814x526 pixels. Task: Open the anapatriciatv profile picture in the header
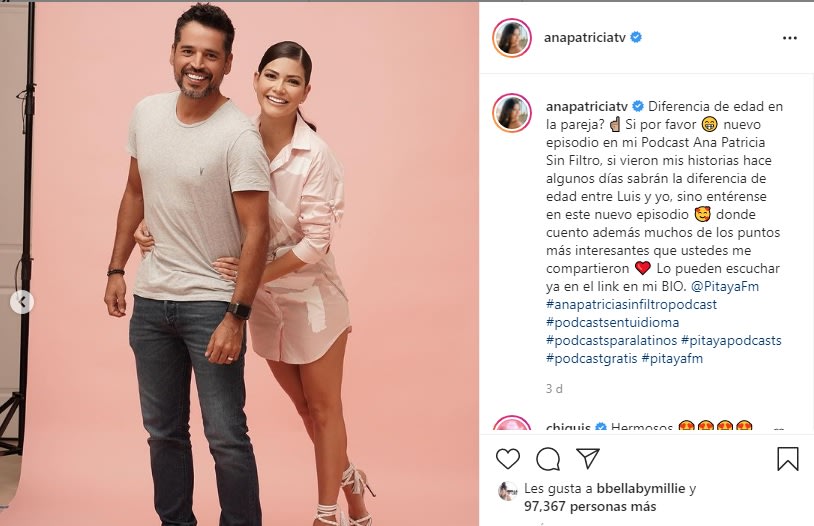click(x=512, y=37)
